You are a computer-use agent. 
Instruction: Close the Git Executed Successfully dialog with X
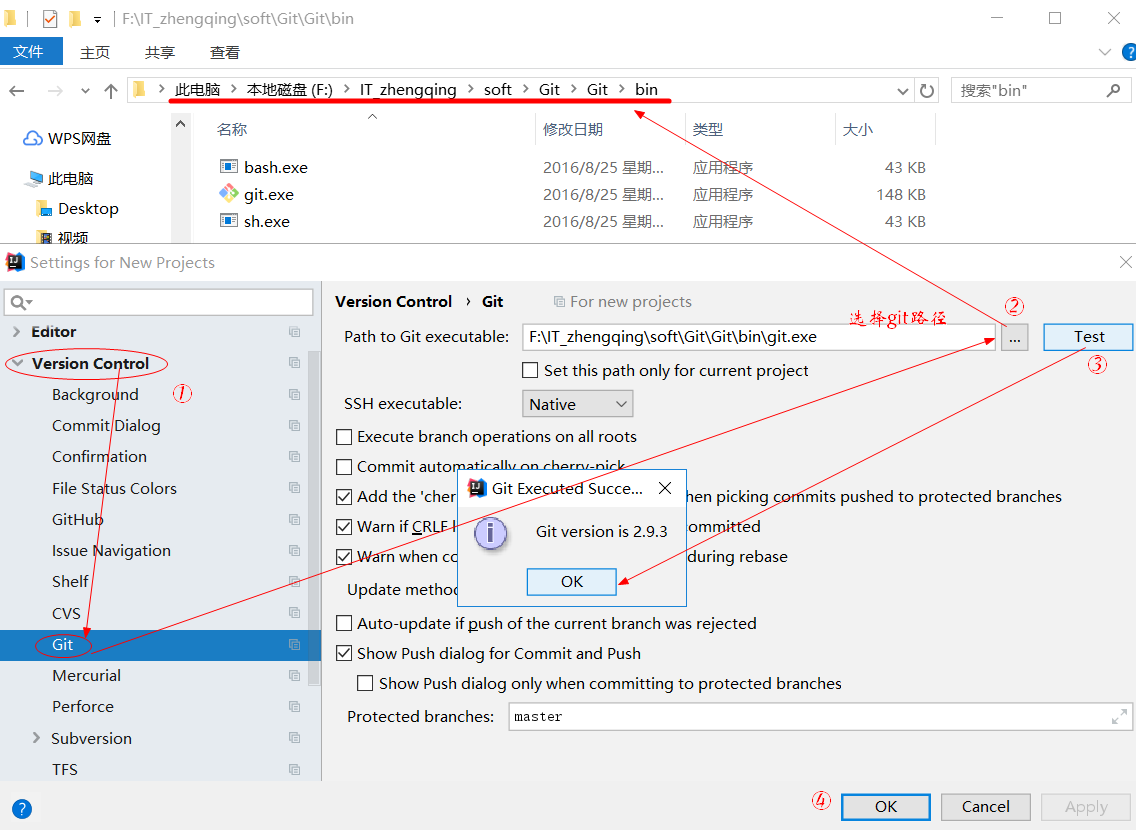(x=665, y=488)
